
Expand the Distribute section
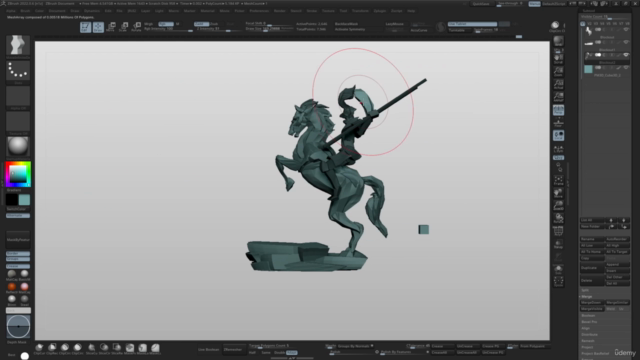click(x=589, y=334)
